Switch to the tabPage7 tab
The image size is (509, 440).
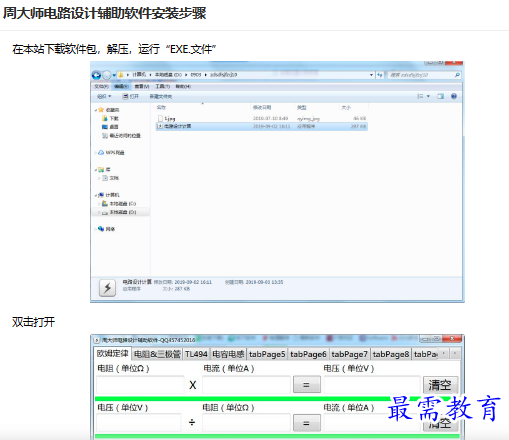tap(350, 354)
